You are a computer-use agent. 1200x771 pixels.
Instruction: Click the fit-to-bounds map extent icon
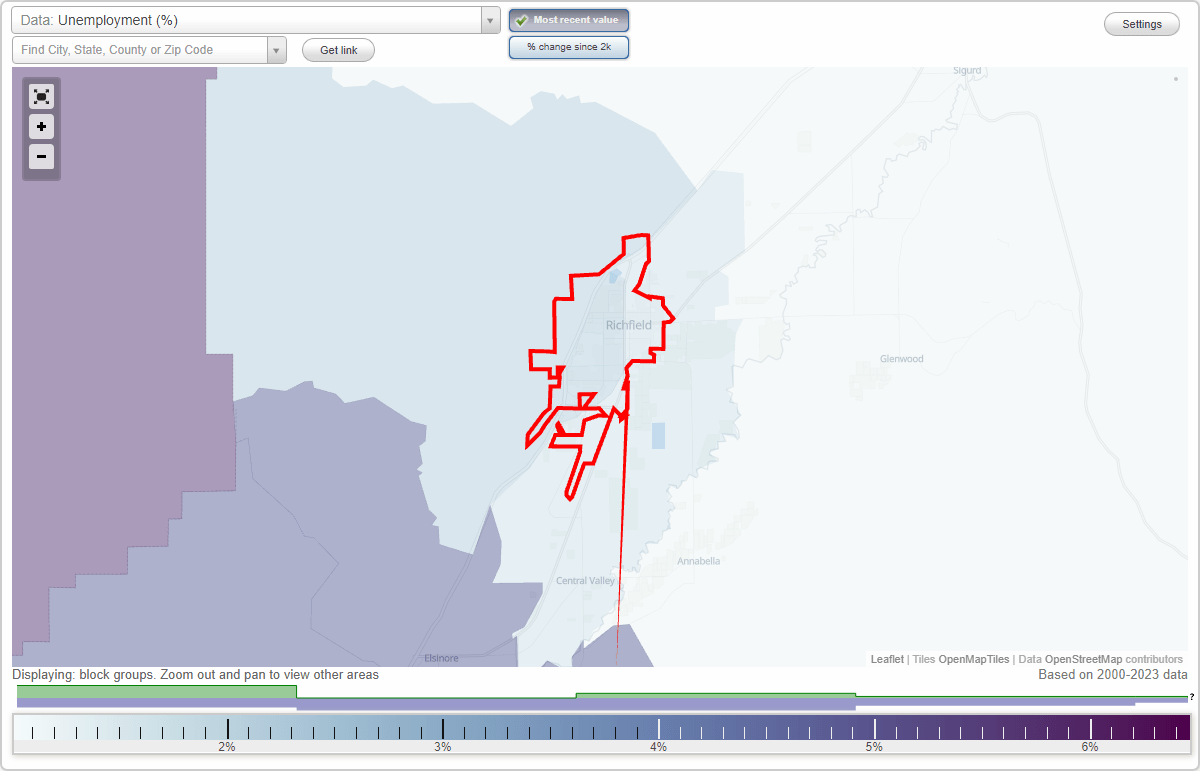tap(41, 96)
